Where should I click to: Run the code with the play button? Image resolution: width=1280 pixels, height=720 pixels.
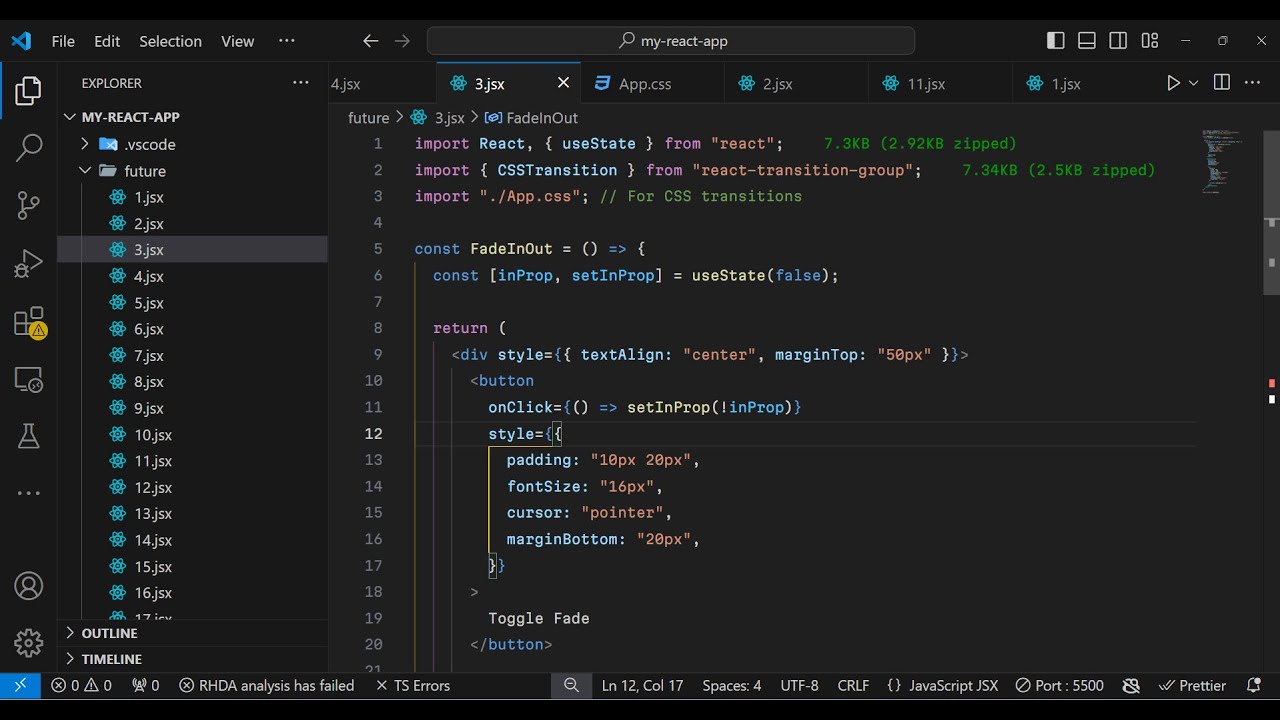(1173, 83)
